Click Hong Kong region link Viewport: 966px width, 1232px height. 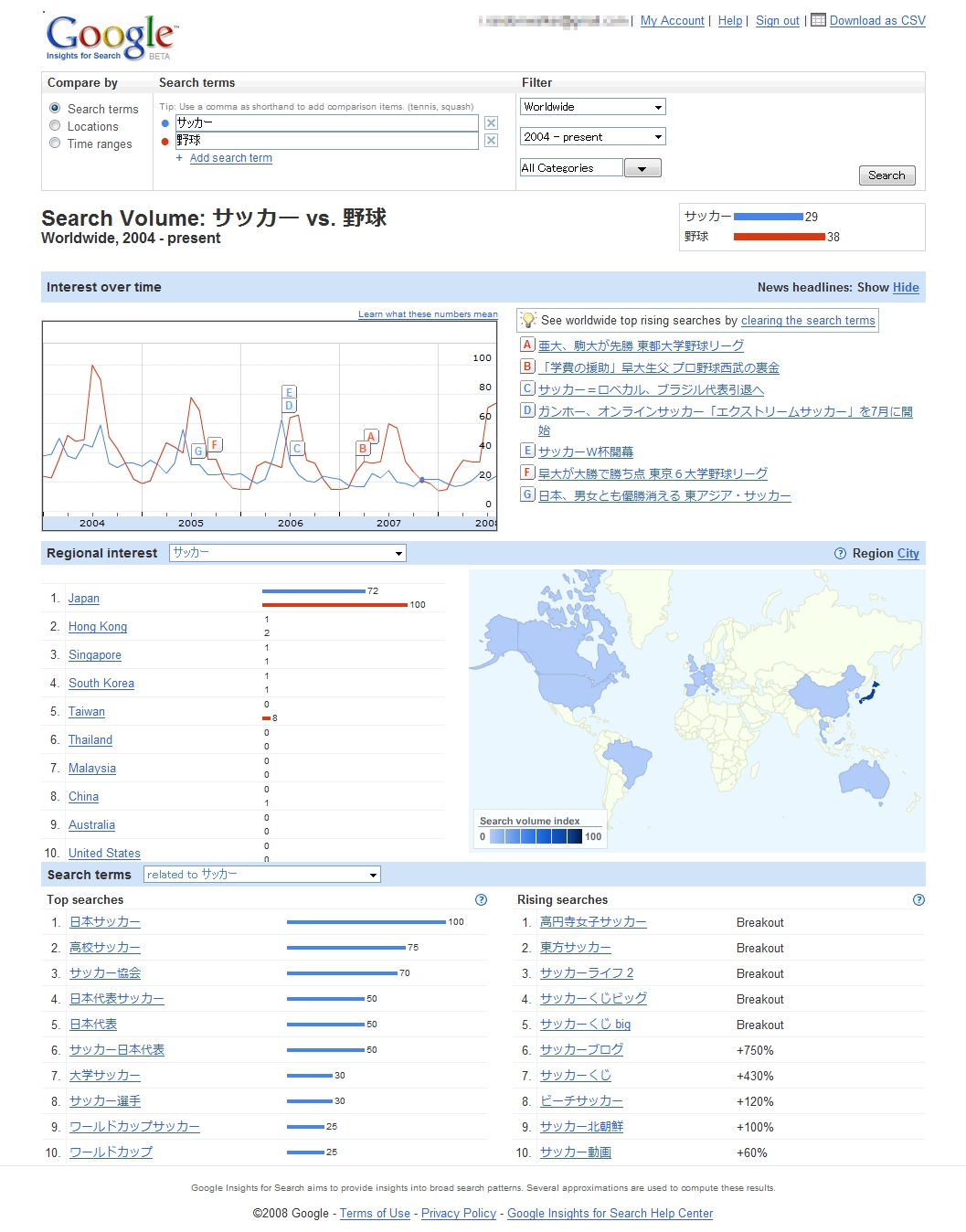click(98, 626)
